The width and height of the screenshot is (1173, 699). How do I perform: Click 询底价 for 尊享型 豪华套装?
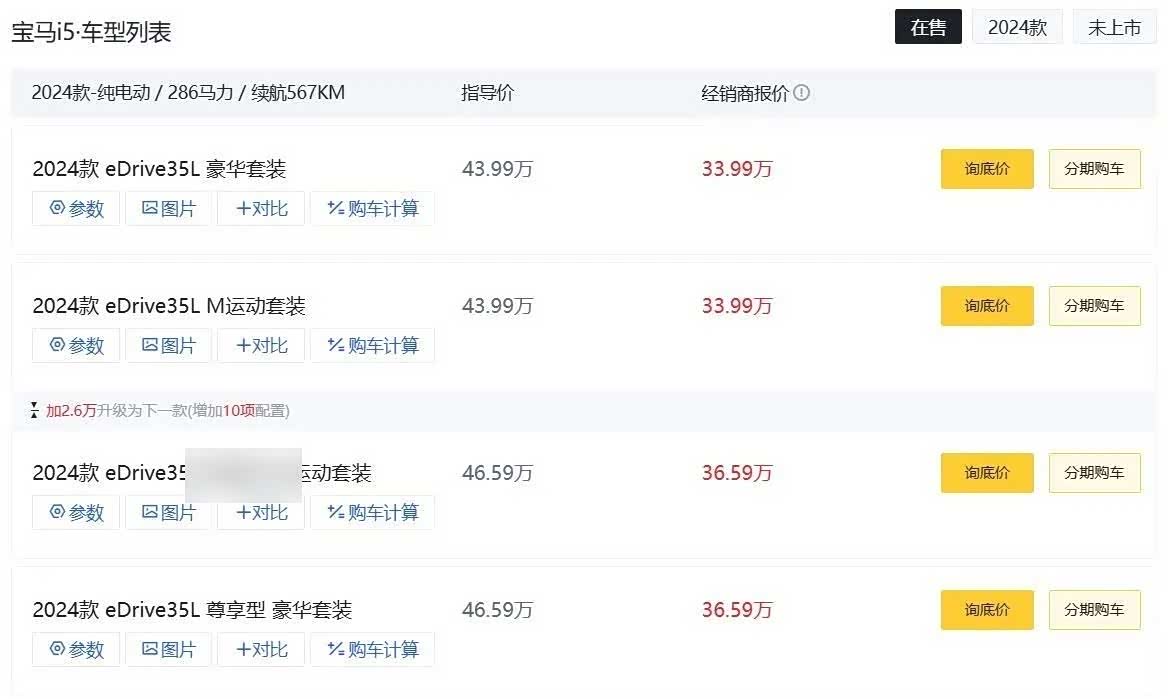[x=987, y=610]
